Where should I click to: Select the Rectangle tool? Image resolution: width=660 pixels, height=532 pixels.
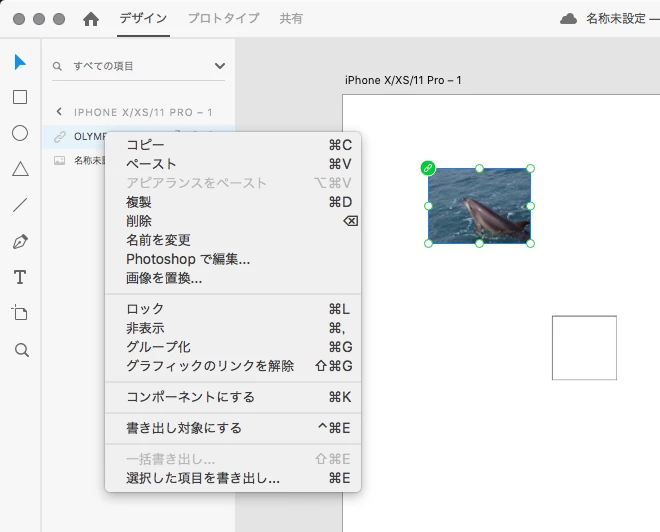point(20,97)
